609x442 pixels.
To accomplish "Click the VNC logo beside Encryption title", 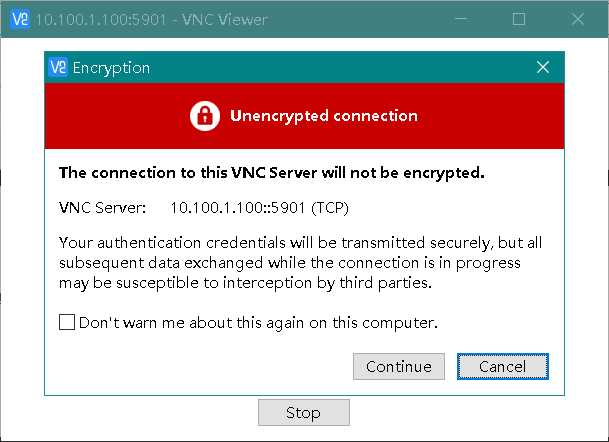I will click(58, 68).
